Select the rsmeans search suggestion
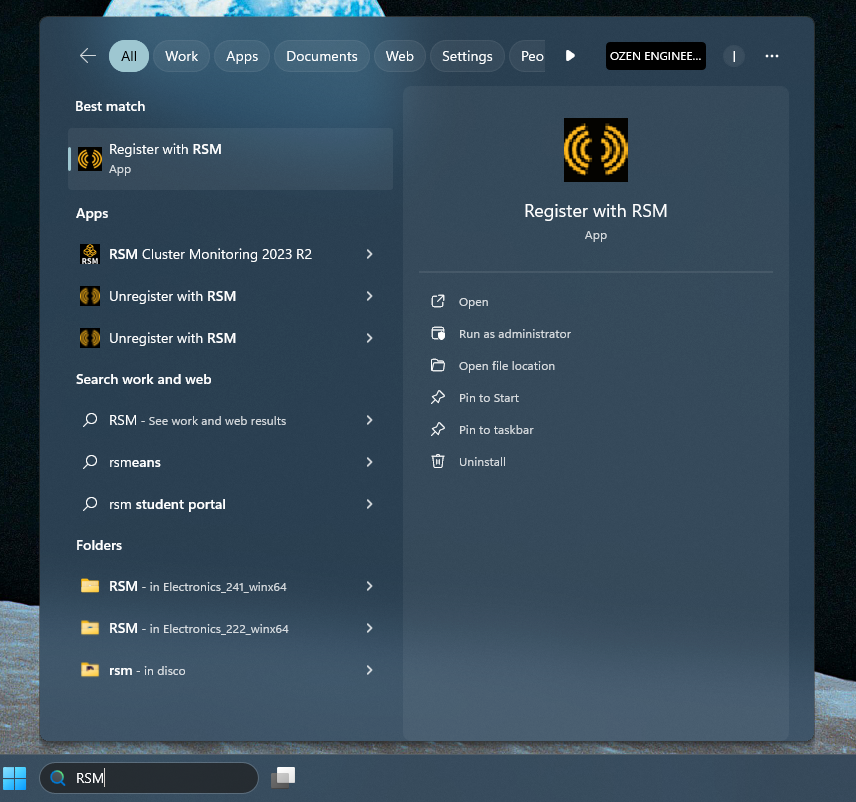Image resolution: width=856 pixels, height=802 pixels. pos(135,462)
